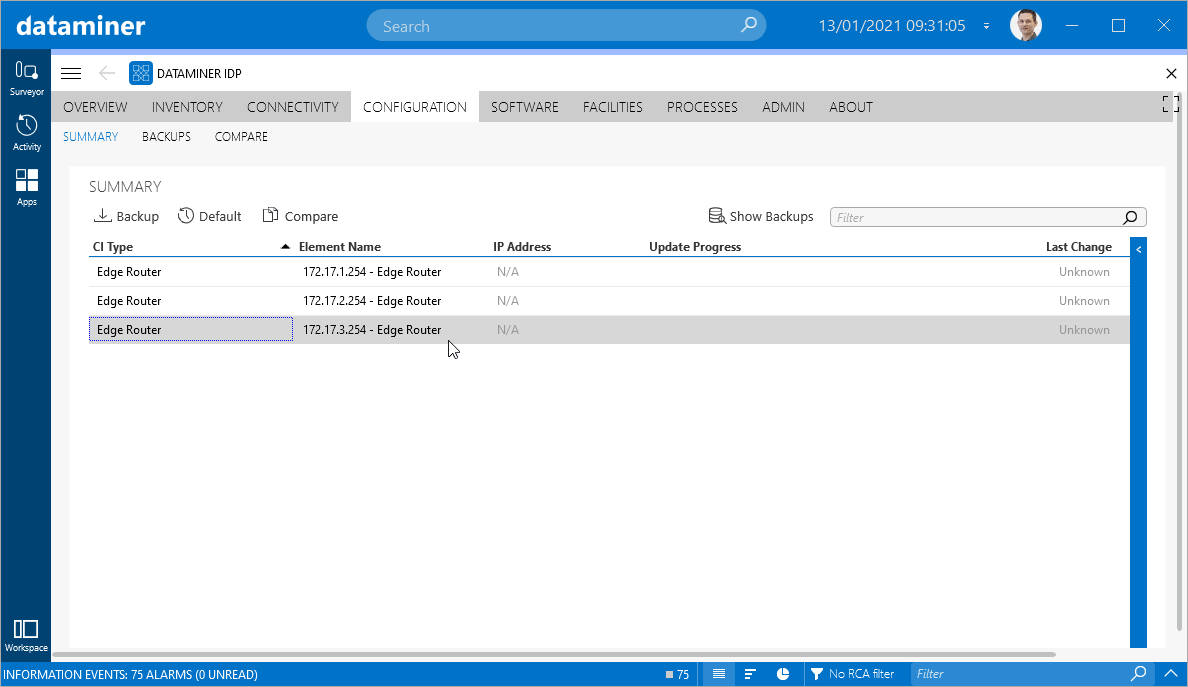The height and width of the screenshot is (687, 1188).
Task: Open the user profile avatar
Action: (1026, 25)
